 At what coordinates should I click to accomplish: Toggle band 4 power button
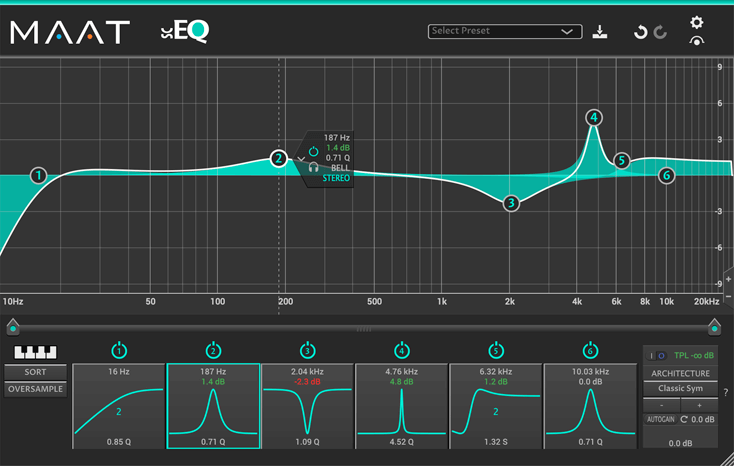click(x=402, y=350)
